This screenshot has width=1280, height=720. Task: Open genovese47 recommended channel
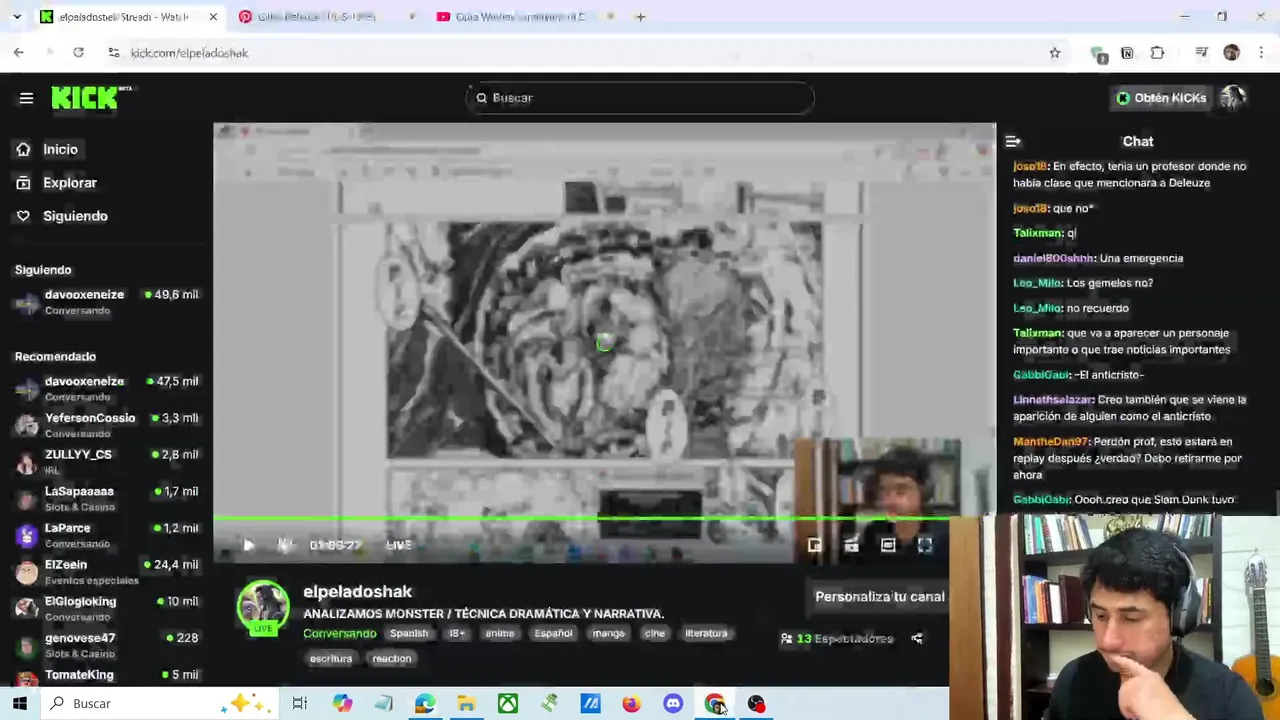(x=106, y=645)
